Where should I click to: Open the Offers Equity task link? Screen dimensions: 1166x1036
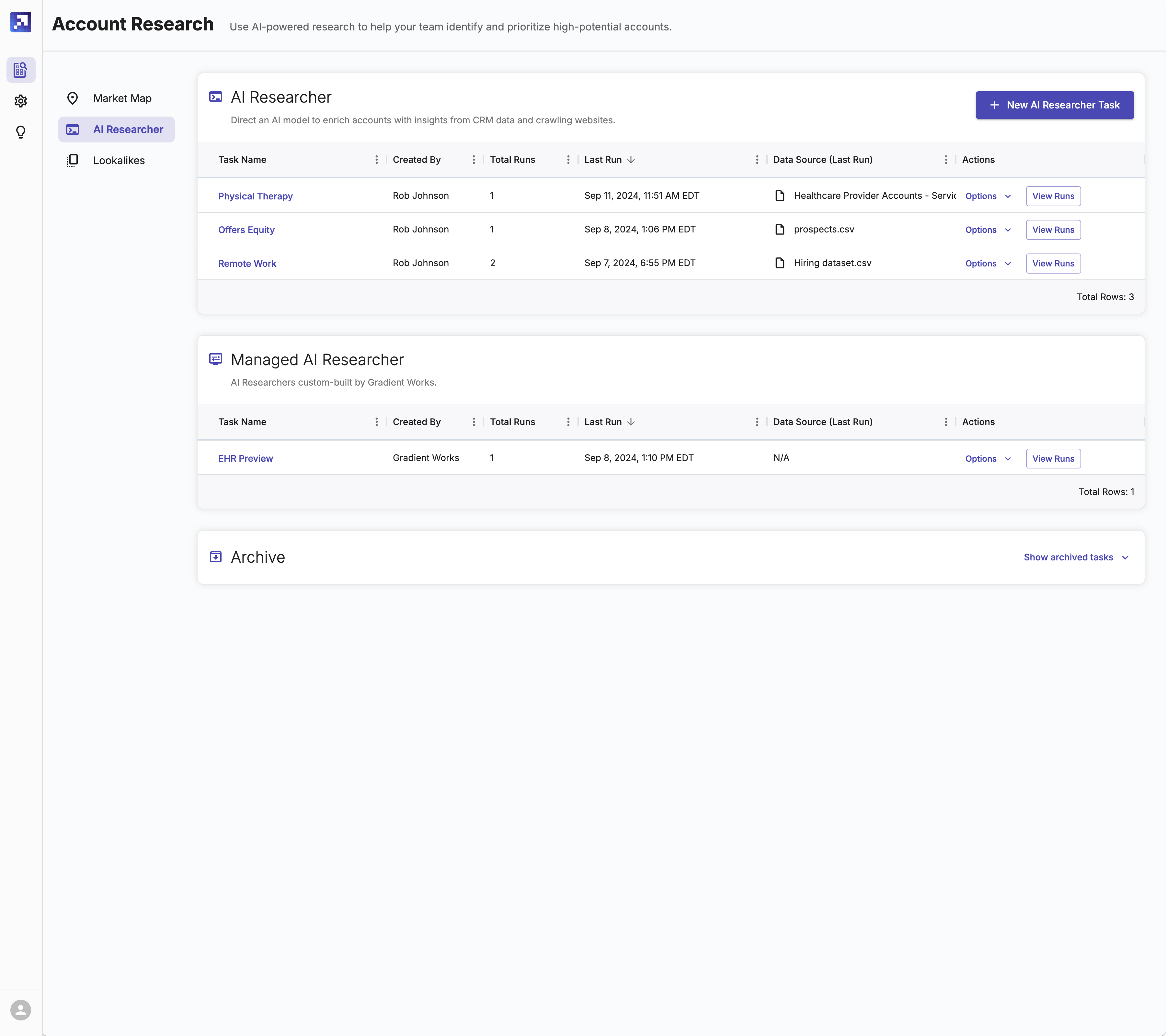(x=246, y=230)
